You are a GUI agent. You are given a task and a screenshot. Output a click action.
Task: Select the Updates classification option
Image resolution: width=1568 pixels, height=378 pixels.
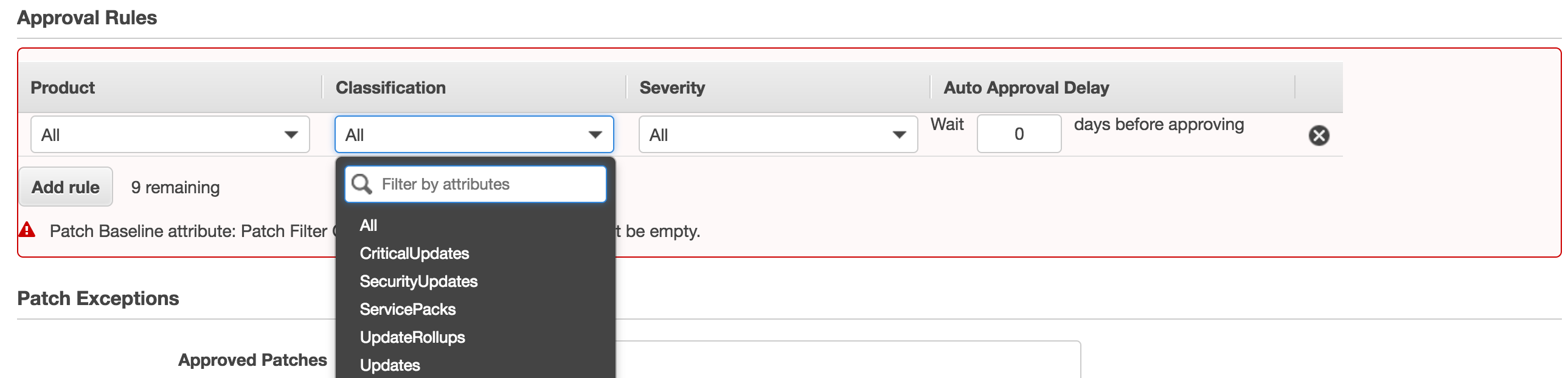389,365
